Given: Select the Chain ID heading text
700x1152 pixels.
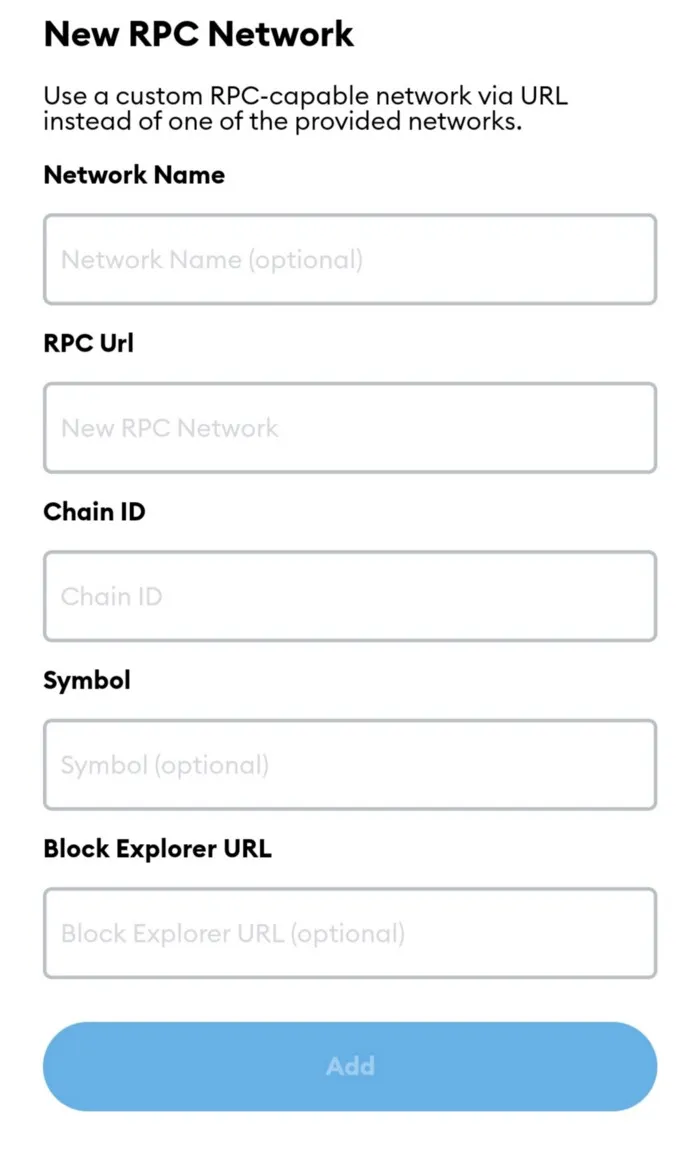Looking at the screenshot, I should (95, 512).
